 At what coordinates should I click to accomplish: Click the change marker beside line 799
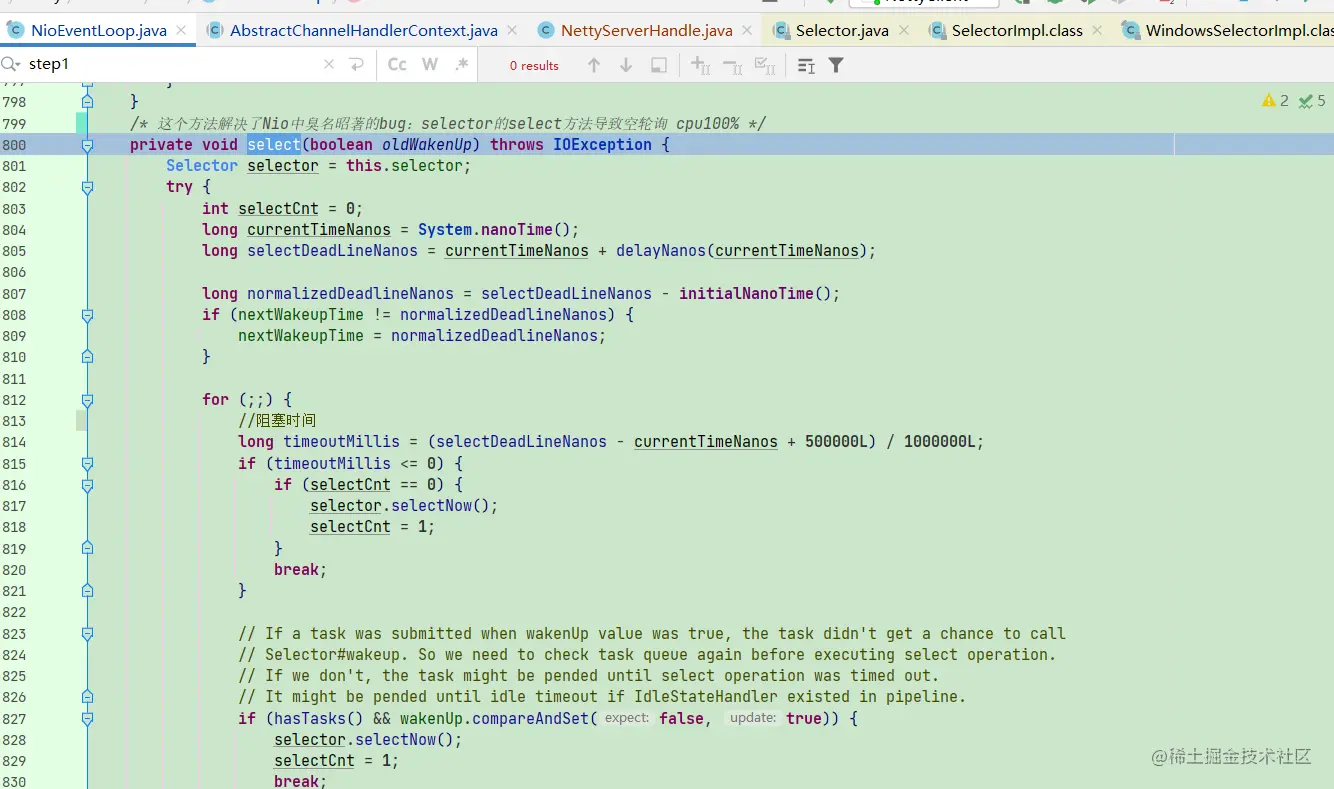(x=82, y=123)
